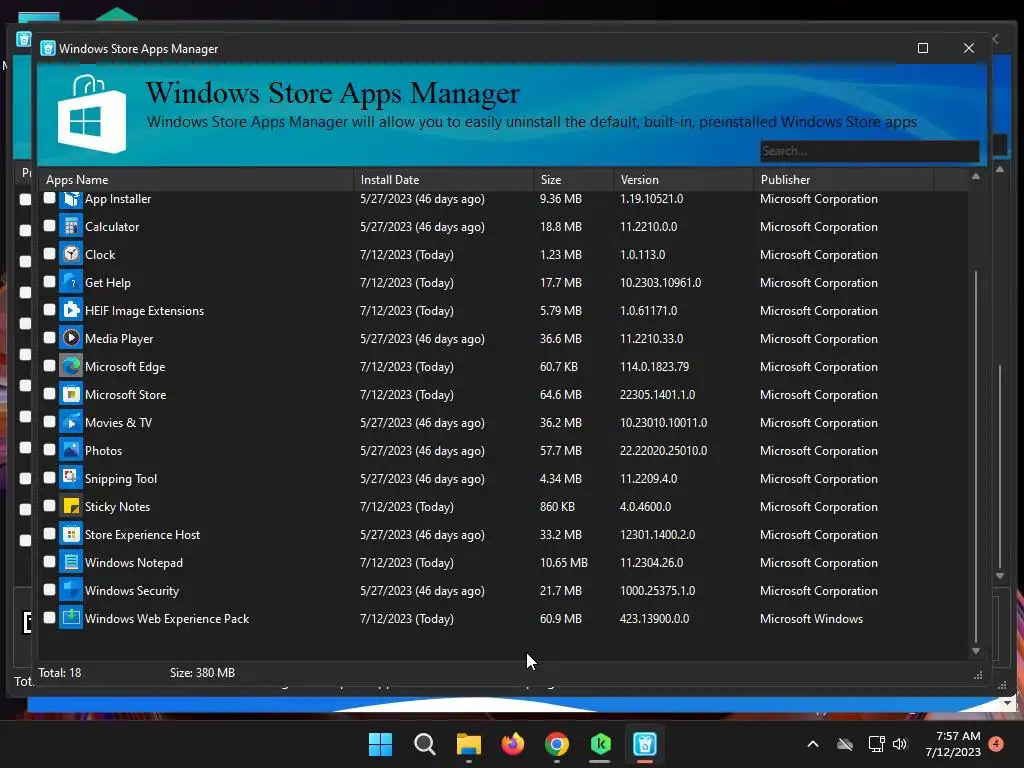Check the Movies & TV checkbox
Screen dimensions: 1024x768
pyautogui.click(x=50, y=422)
